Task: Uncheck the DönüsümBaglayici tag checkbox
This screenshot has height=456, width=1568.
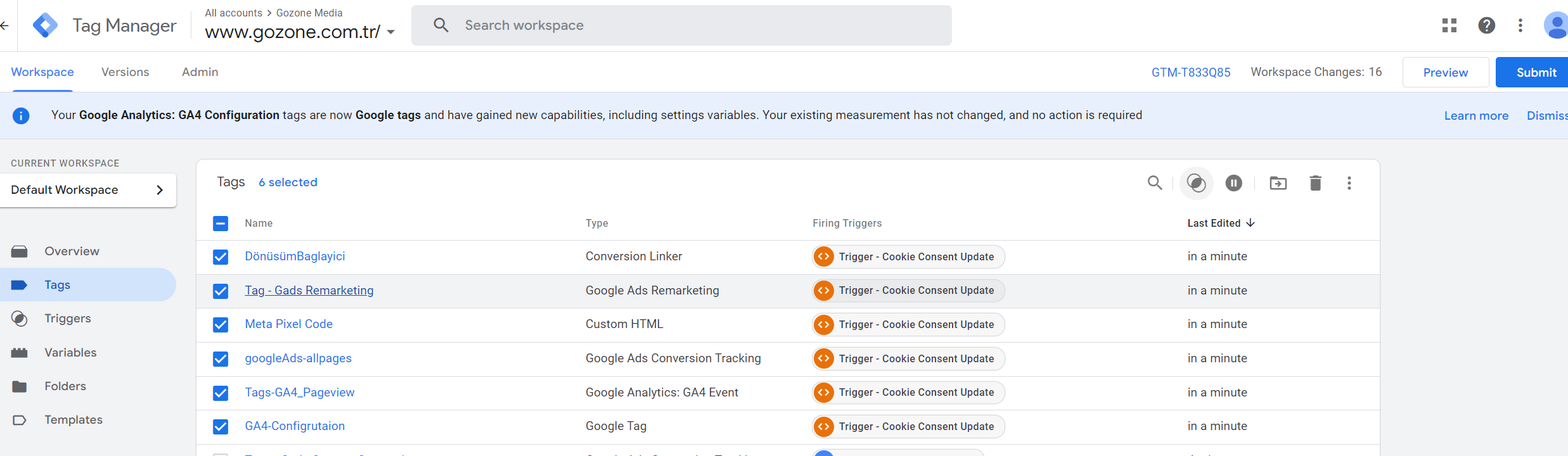Action: [x=221, y=256]
